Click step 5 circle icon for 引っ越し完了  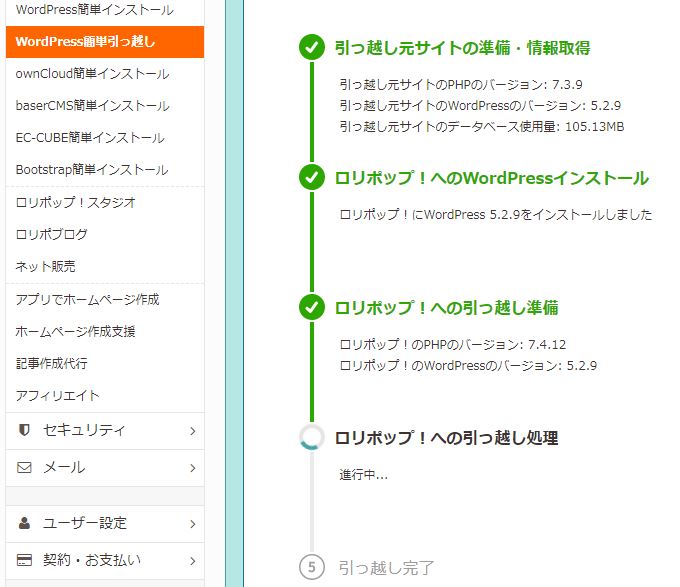tap(312, 567)
